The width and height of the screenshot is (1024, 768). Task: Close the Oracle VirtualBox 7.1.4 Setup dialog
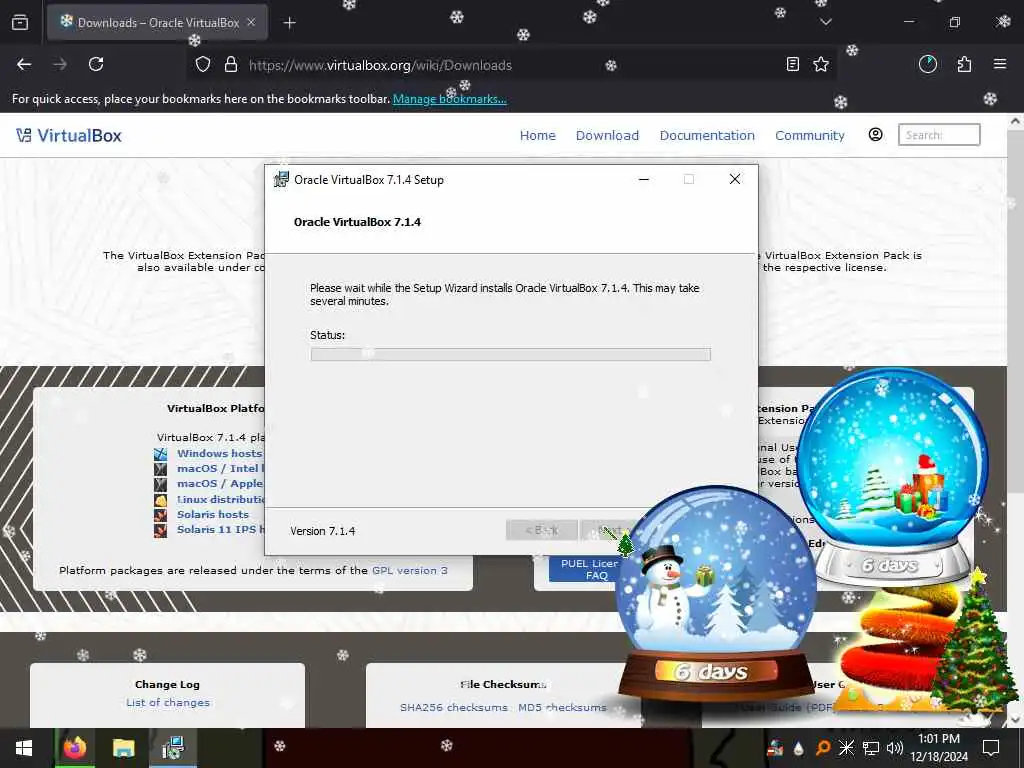tap(735, 179)
